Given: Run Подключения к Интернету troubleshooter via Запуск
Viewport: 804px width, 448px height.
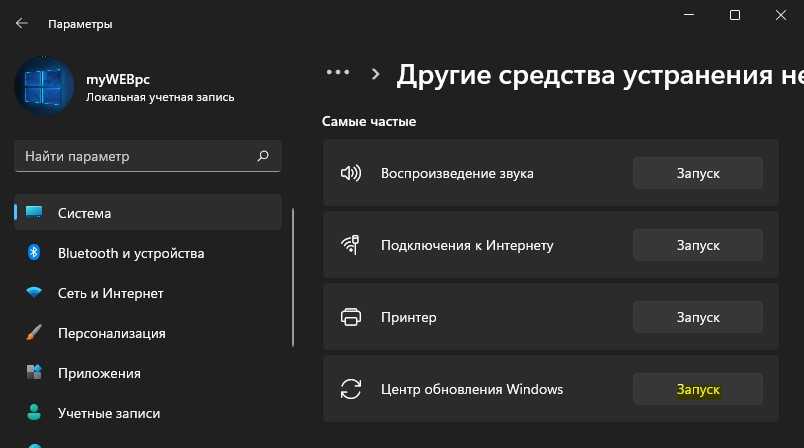Looking at the screenshot, I should point(698,245).
